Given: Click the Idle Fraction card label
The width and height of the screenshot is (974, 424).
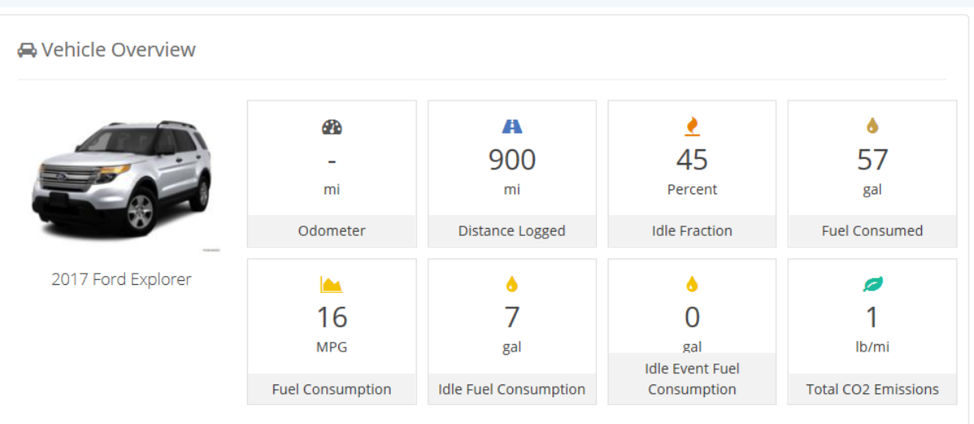Looking at the screenshot, I should click(x=692, y=231).
